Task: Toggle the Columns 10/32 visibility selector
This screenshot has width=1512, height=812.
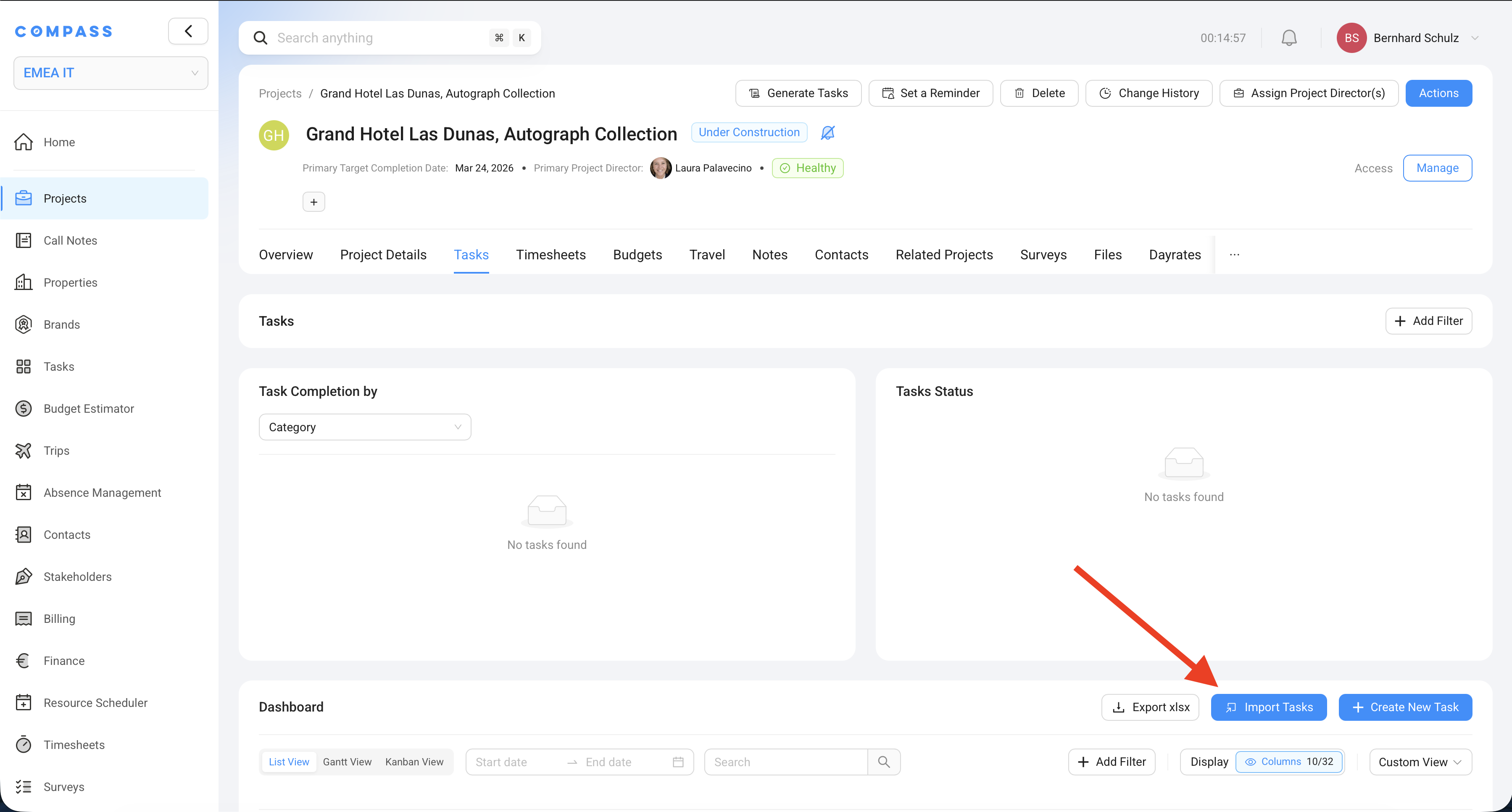Action: 1289,762
